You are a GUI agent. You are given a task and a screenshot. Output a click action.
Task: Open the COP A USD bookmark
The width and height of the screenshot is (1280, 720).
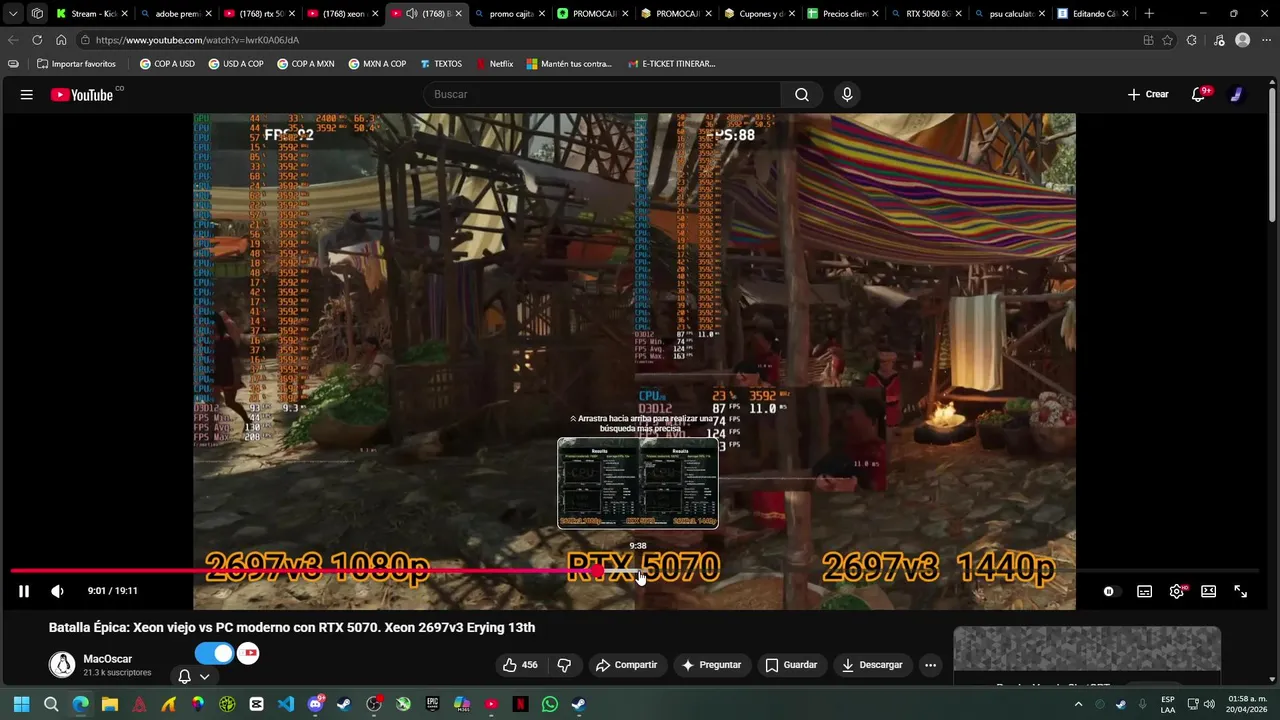[x=167, y=64]
